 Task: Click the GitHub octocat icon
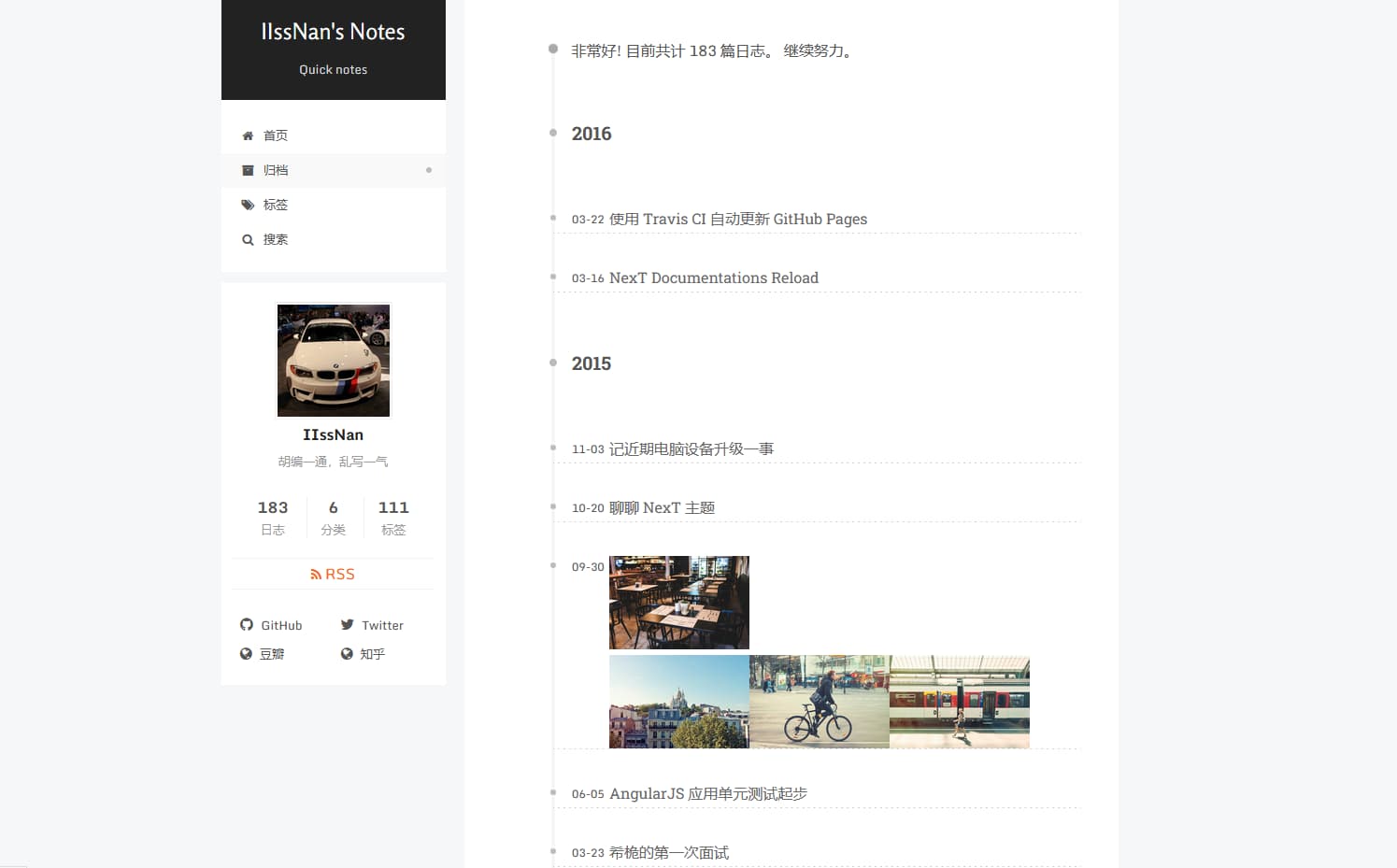point(247,624)
